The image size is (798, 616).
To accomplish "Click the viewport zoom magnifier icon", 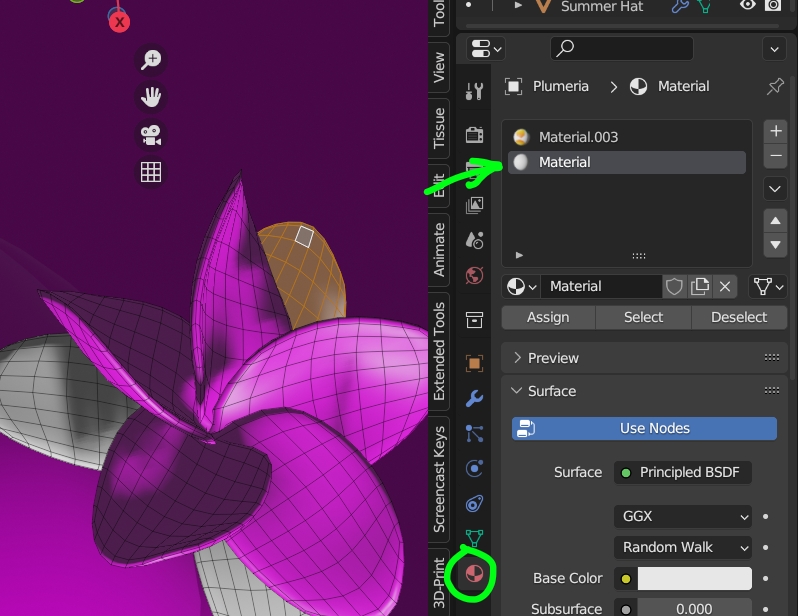I will click(151, 60).
